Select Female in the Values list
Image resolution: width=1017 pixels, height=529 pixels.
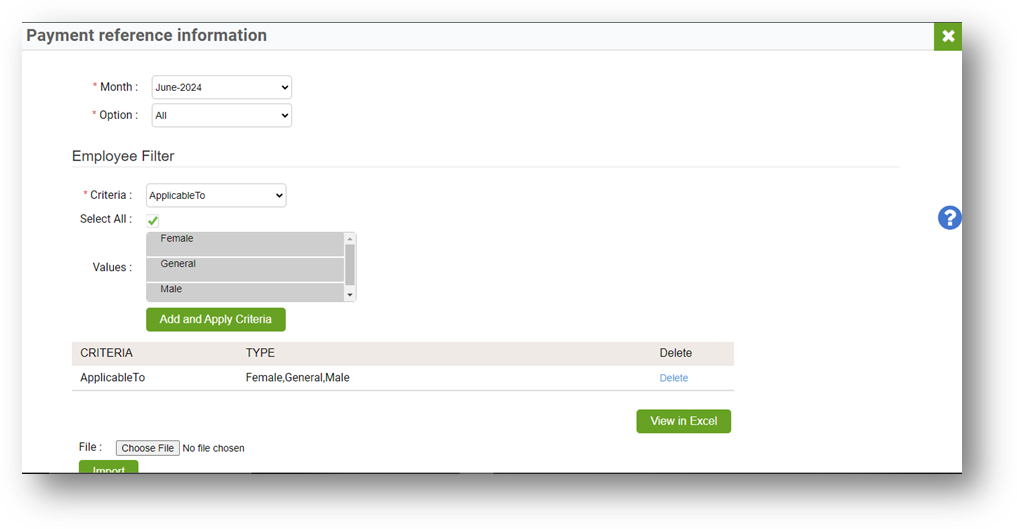point(245,243)
